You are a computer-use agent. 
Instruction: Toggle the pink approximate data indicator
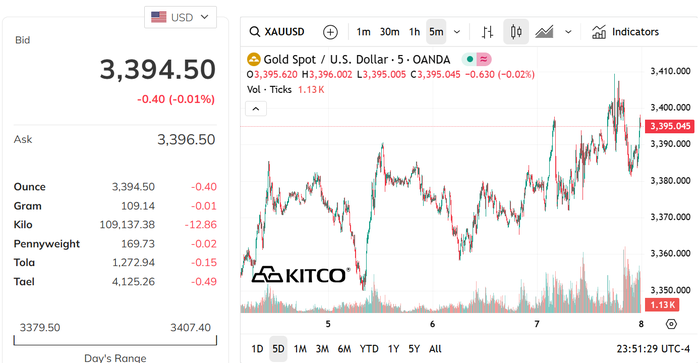point(484,59)
